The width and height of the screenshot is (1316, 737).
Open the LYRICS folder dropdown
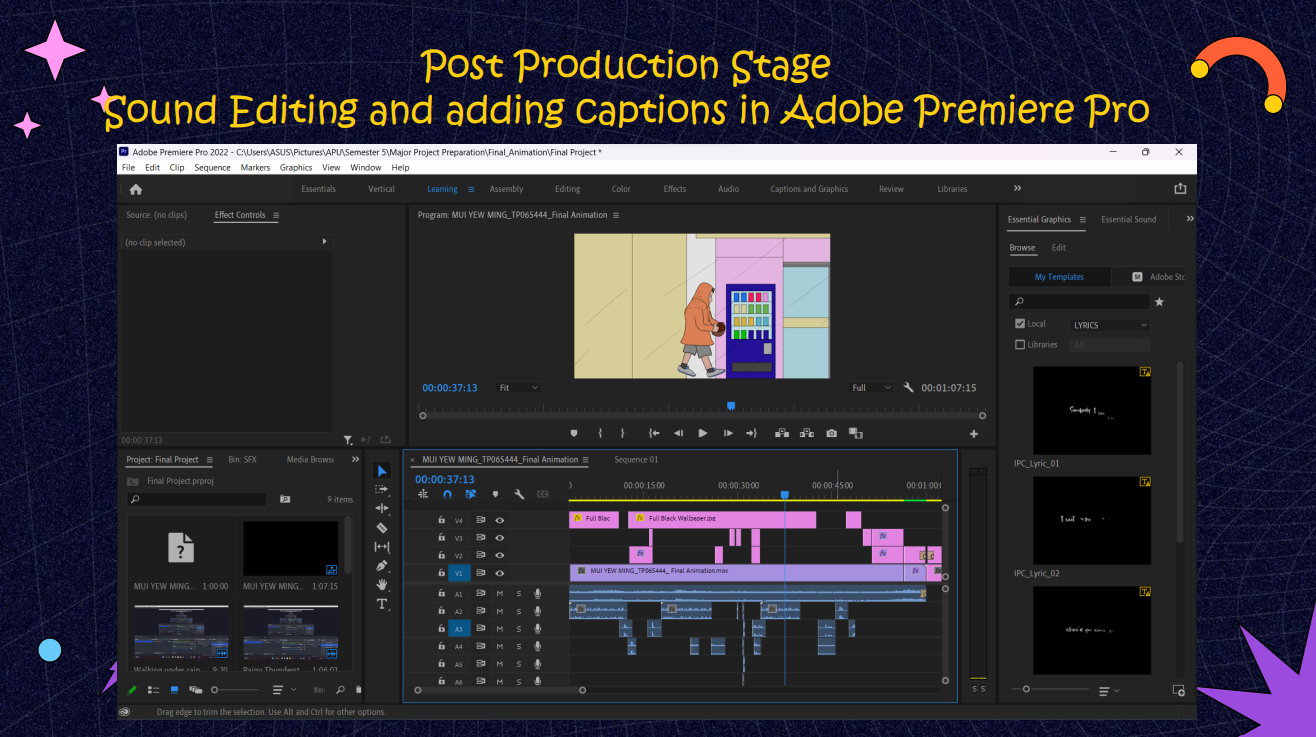[1110, 325]
